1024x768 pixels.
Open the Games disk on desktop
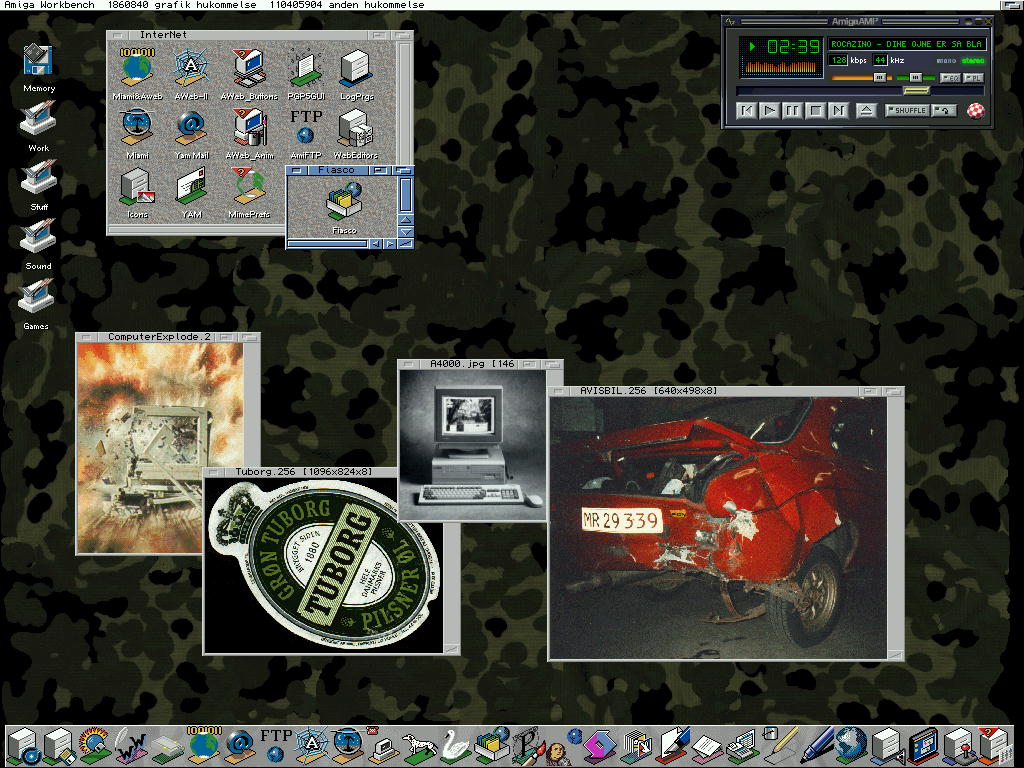37,297
